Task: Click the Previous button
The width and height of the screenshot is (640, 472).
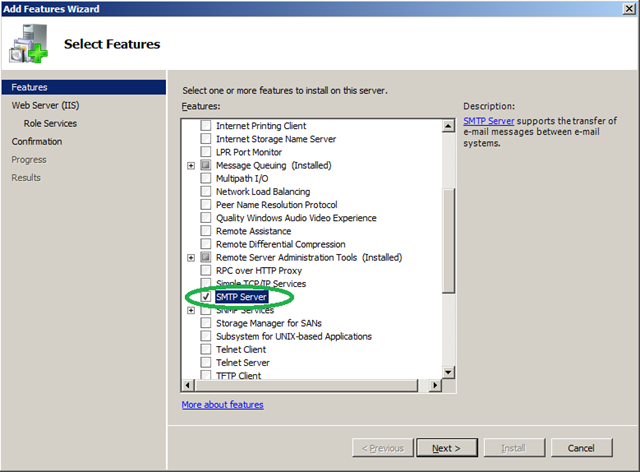Action: pyautogui.click(x=383, y=448)
